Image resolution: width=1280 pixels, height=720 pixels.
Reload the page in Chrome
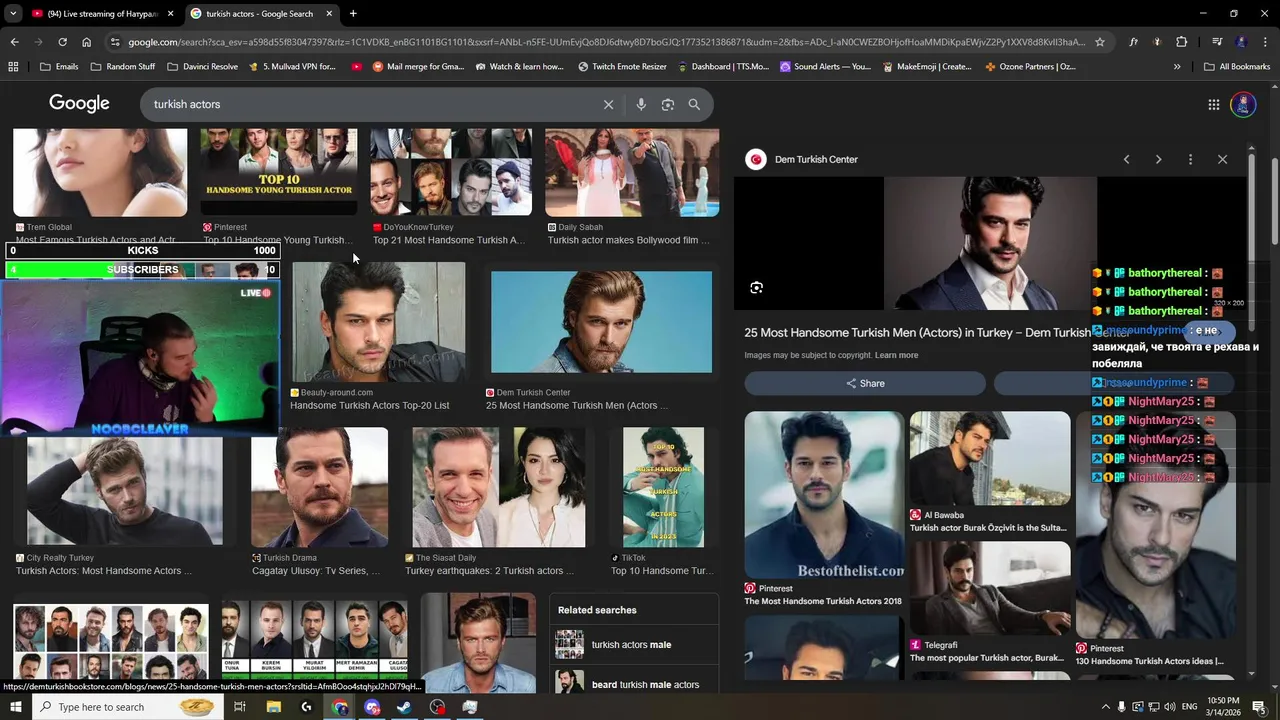pyautogui.click(x=62, y=42)
